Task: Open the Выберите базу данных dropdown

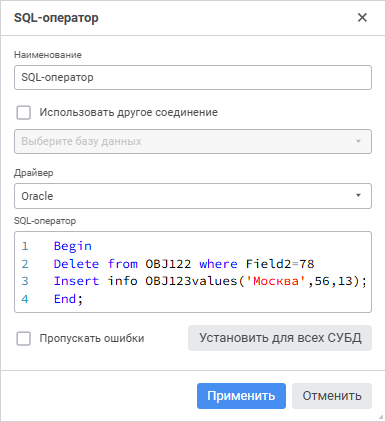Action: coord(193,141)
